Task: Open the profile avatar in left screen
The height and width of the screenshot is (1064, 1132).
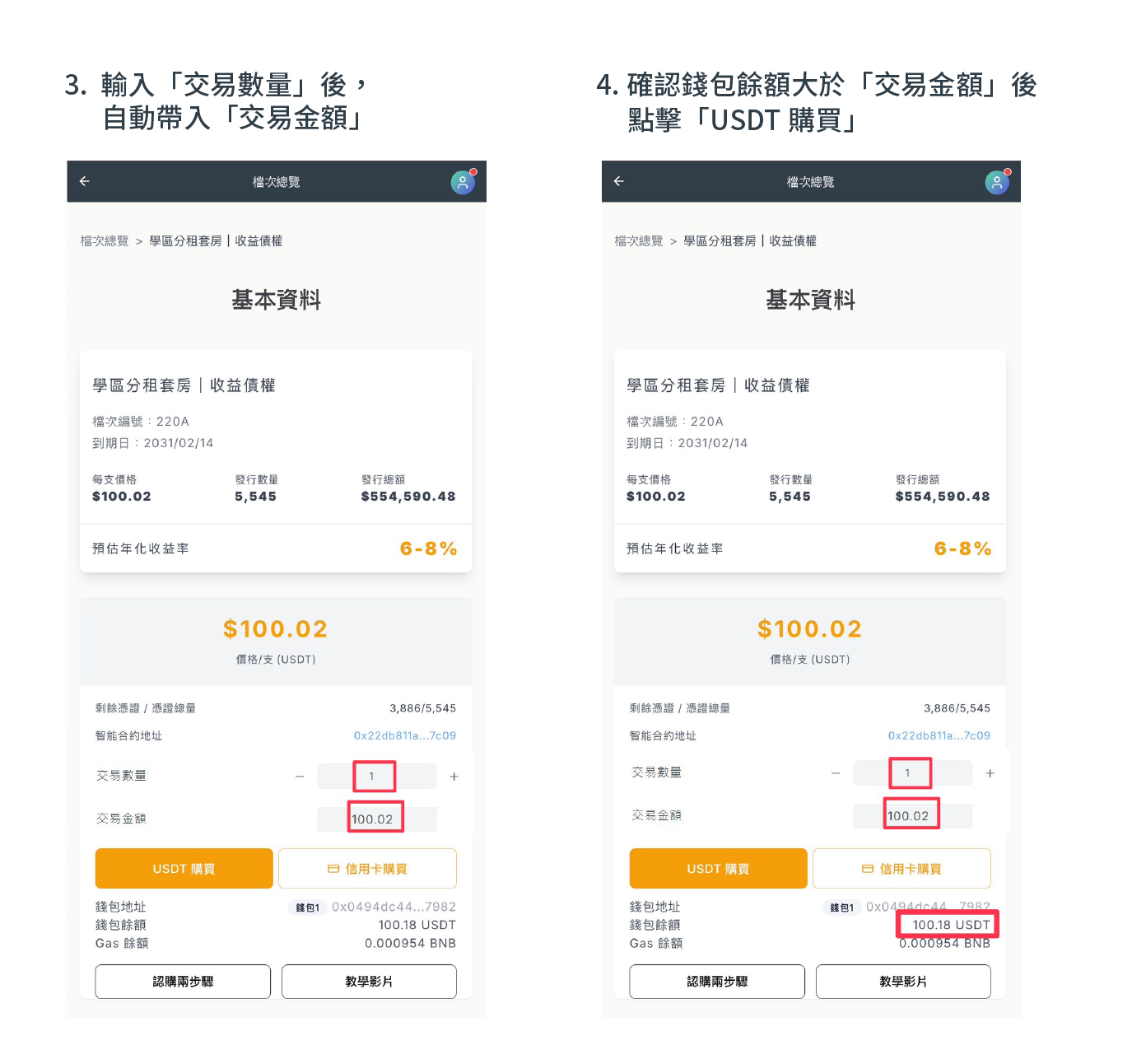Action: [463, 182]
